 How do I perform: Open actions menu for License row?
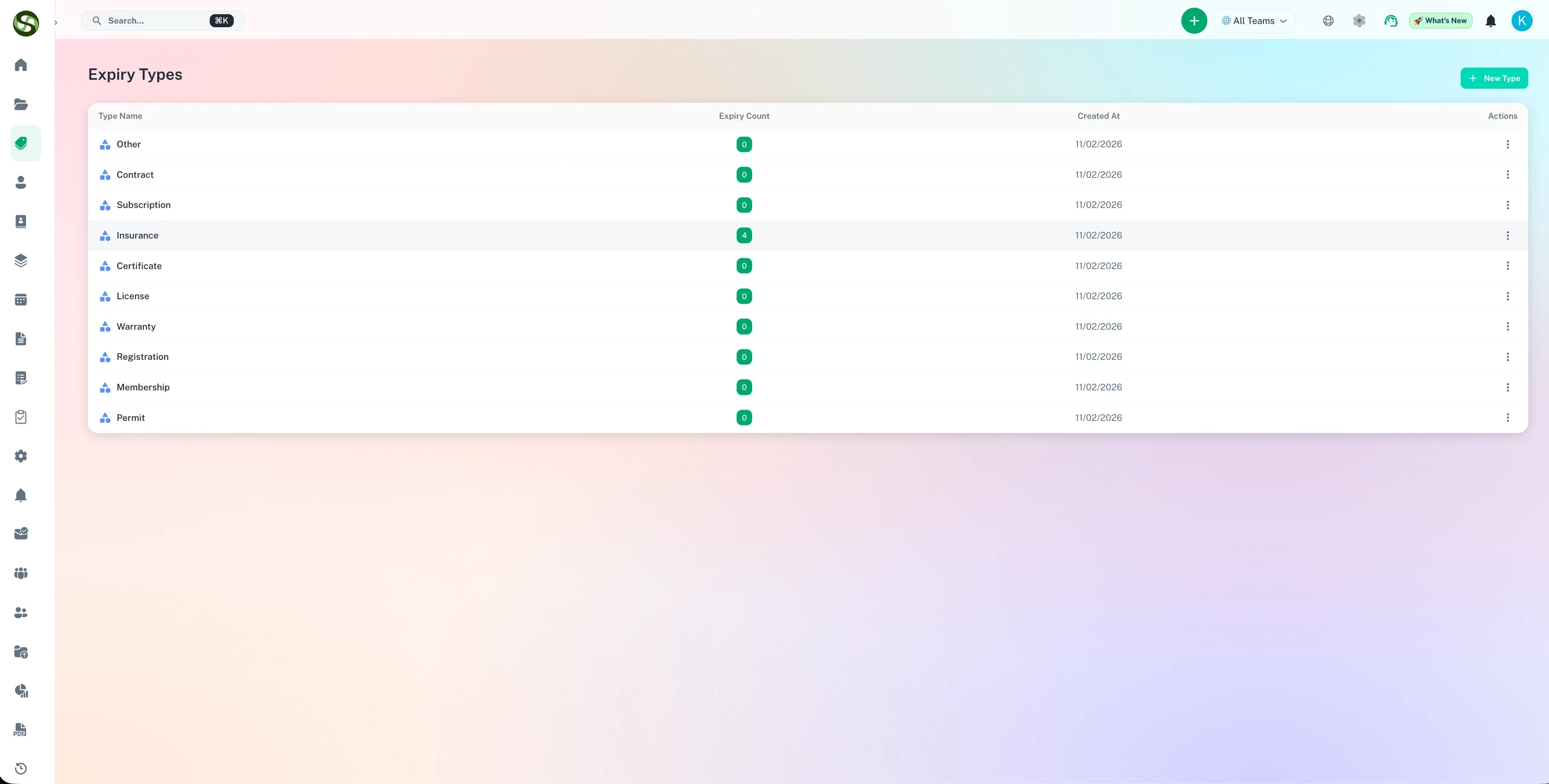[1508, 296]
